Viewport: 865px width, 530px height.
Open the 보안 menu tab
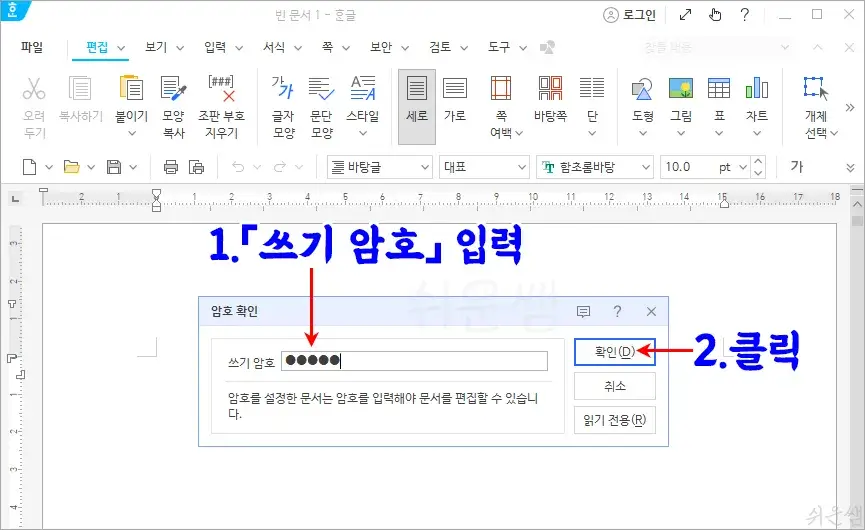(x=381, y=47)
